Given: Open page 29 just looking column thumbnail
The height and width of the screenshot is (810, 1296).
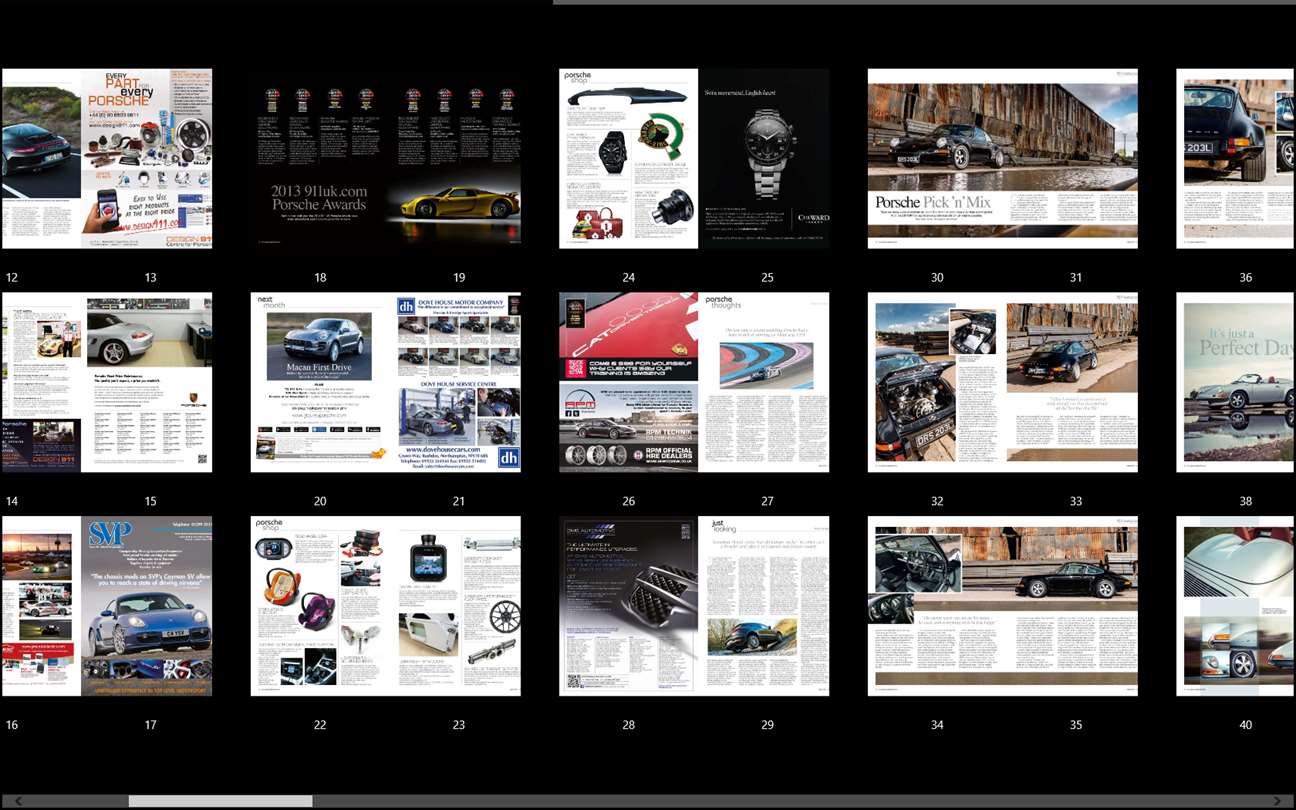Looking at the screenshot, I should click(765, 606).
